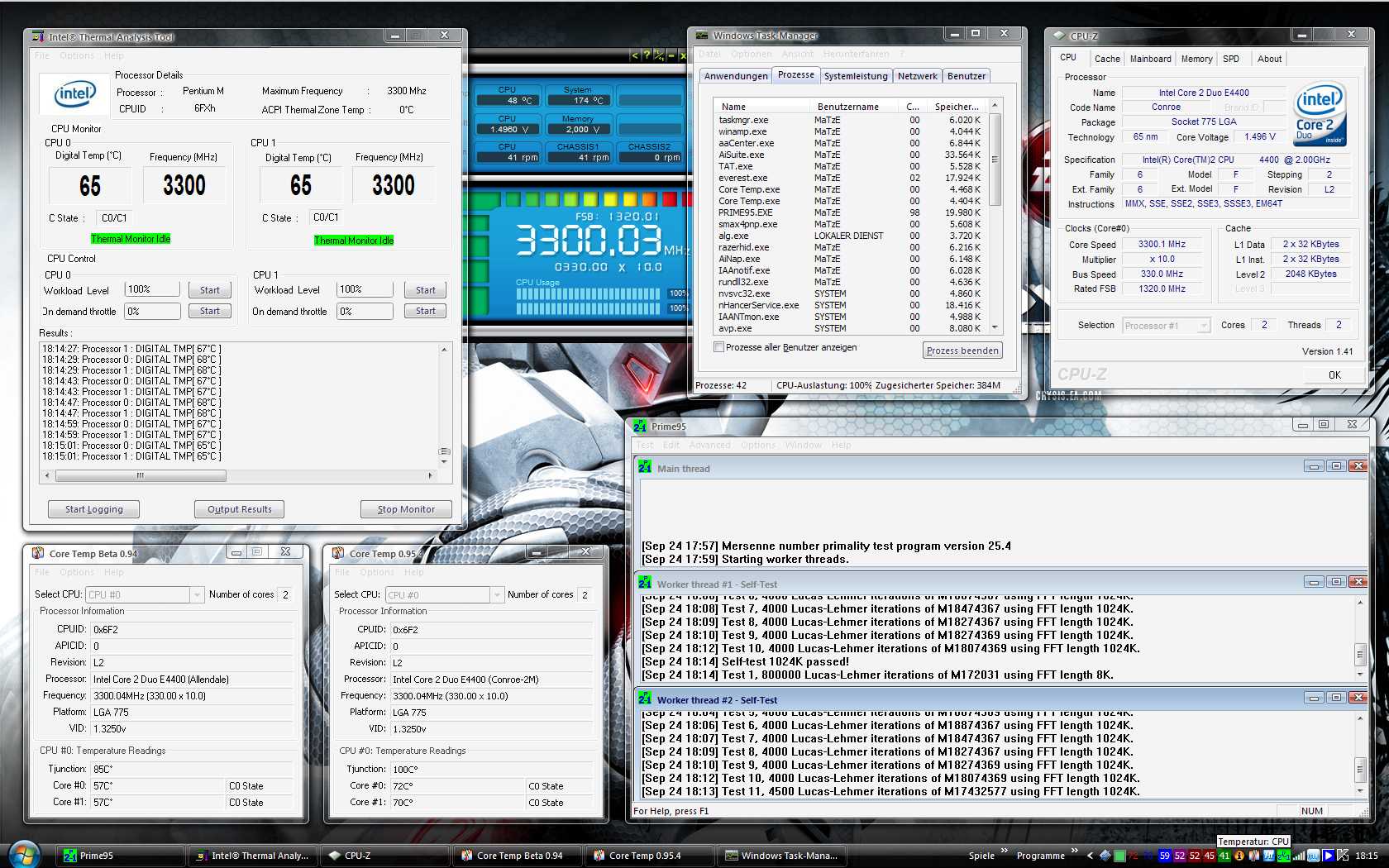Click OK in the CPU-Z window
Screen dimensions: 1389x868
coord(1334,375)
